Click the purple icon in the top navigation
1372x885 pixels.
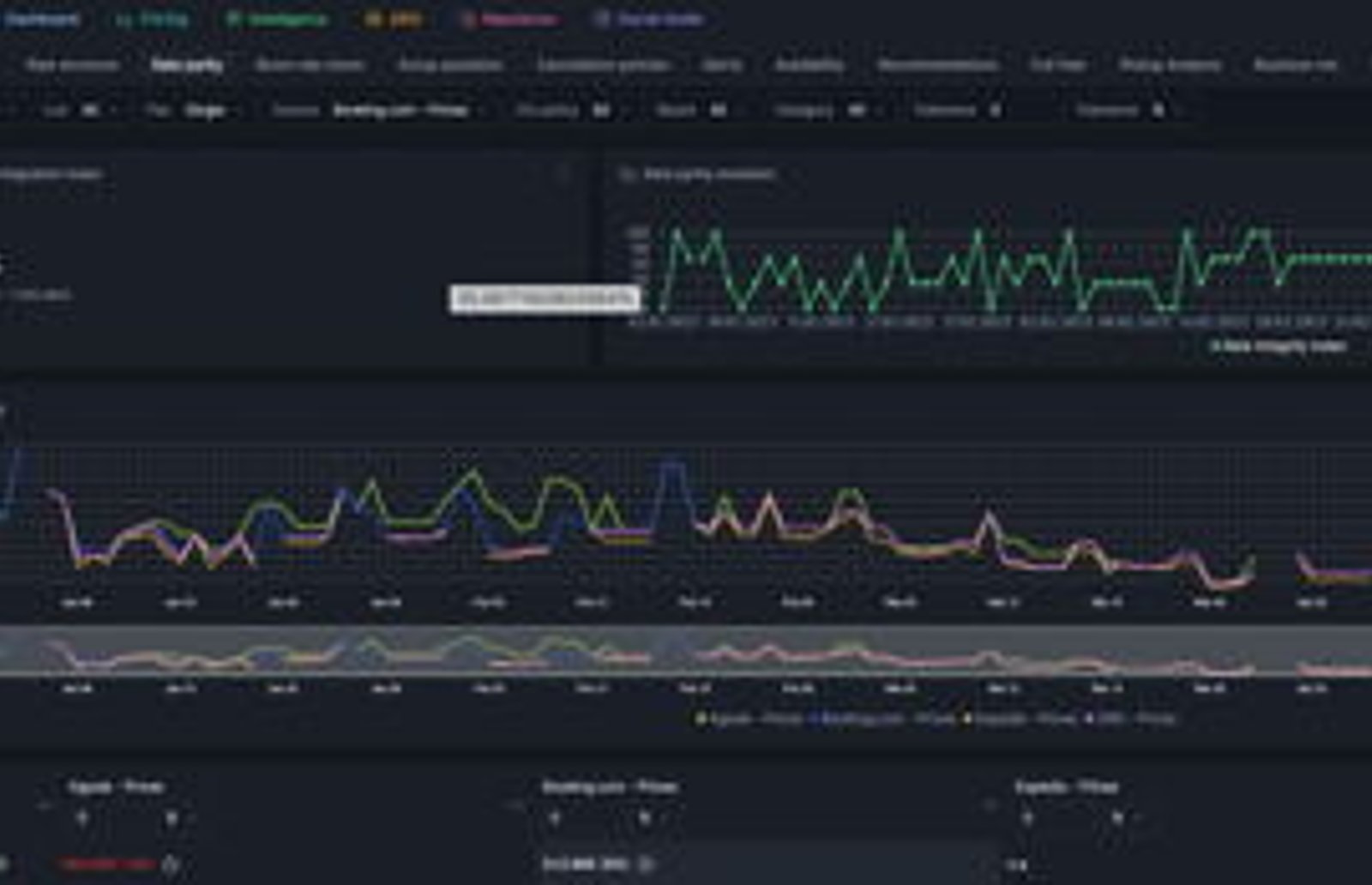tap(602, 19)
